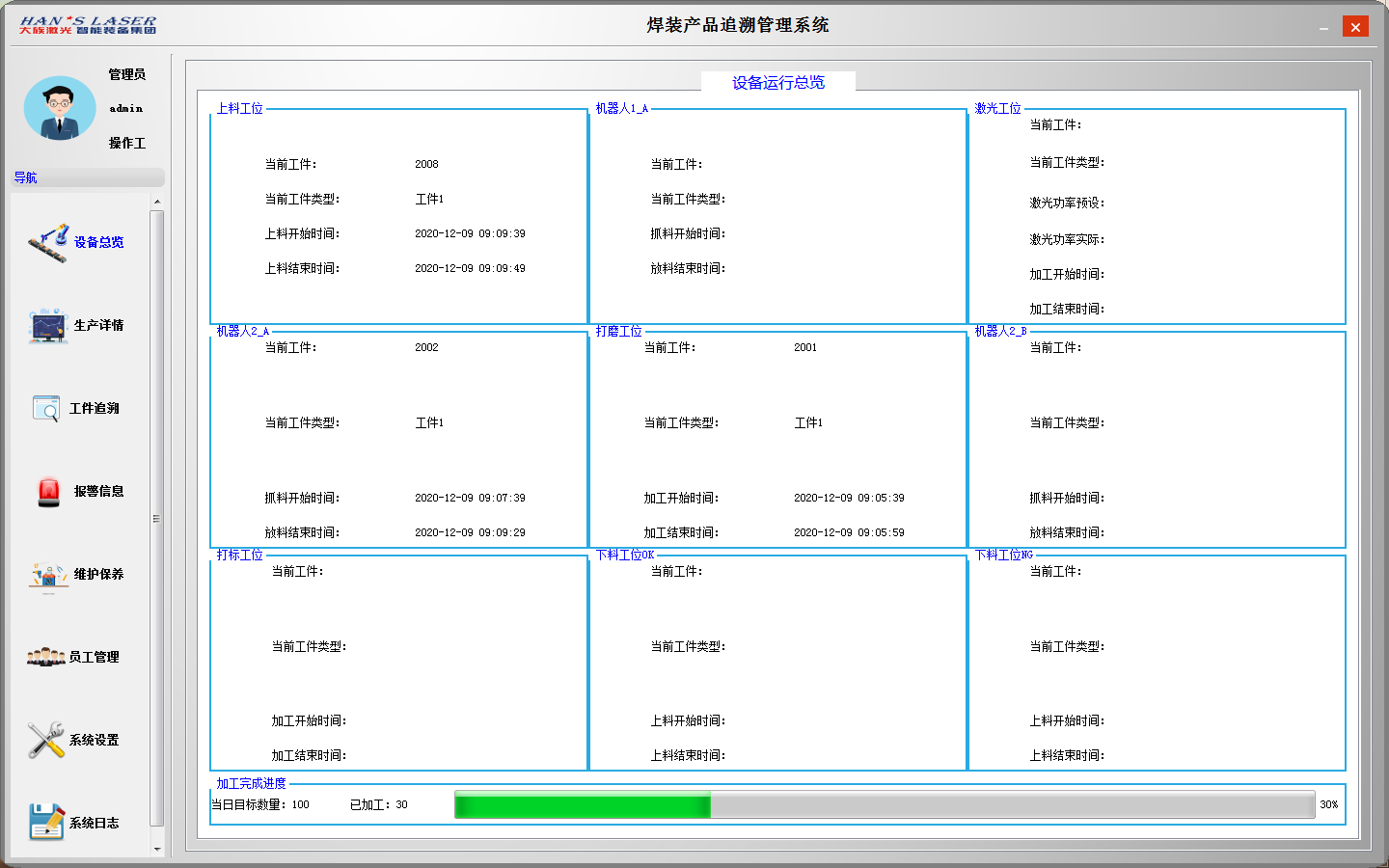Click the 机器人2_B group title

click(x=1001, y=332)
